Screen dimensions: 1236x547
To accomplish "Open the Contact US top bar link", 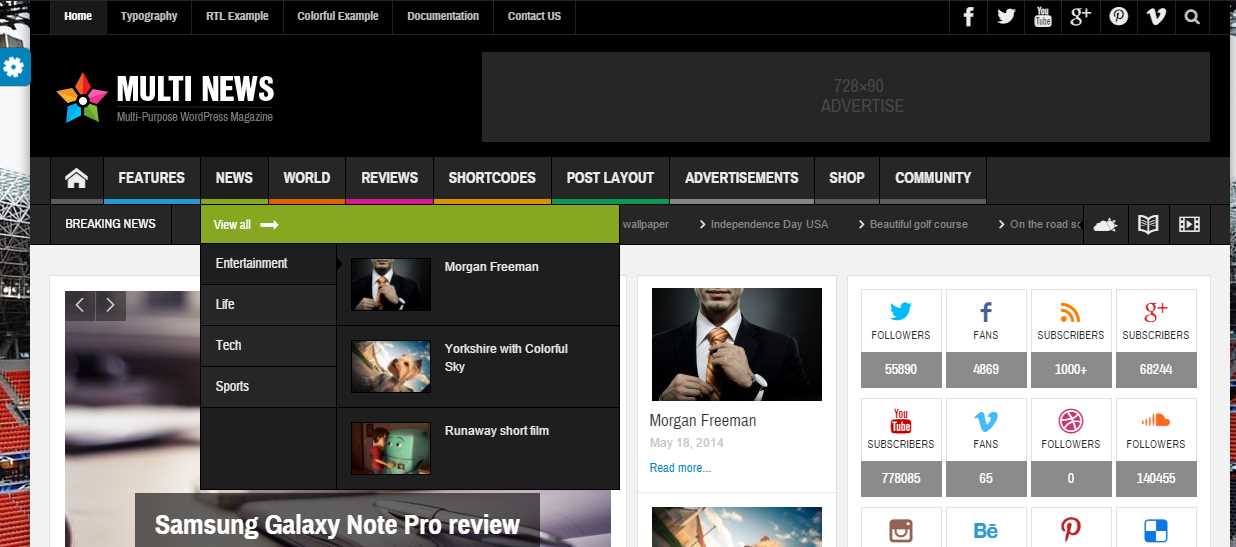I will coord(534,16).
